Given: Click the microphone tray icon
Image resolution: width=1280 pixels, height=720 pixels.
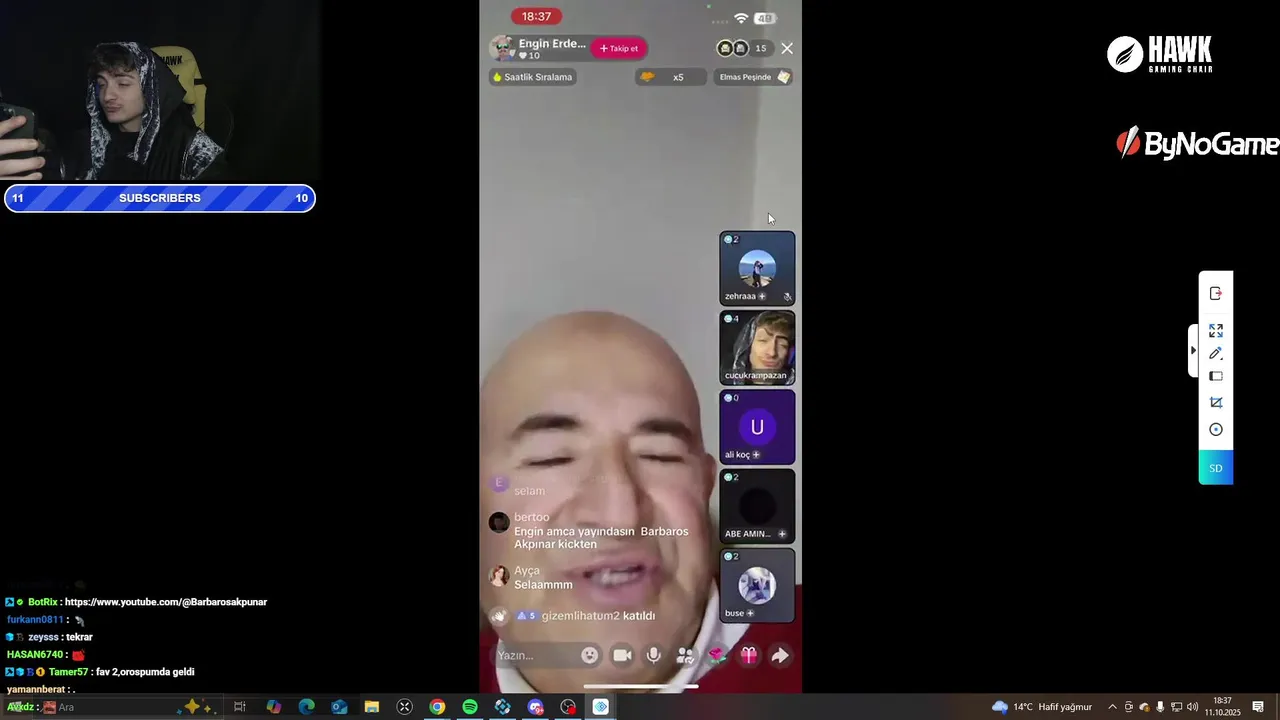Looking at the screenshot, I should [x=1160, y=707].
